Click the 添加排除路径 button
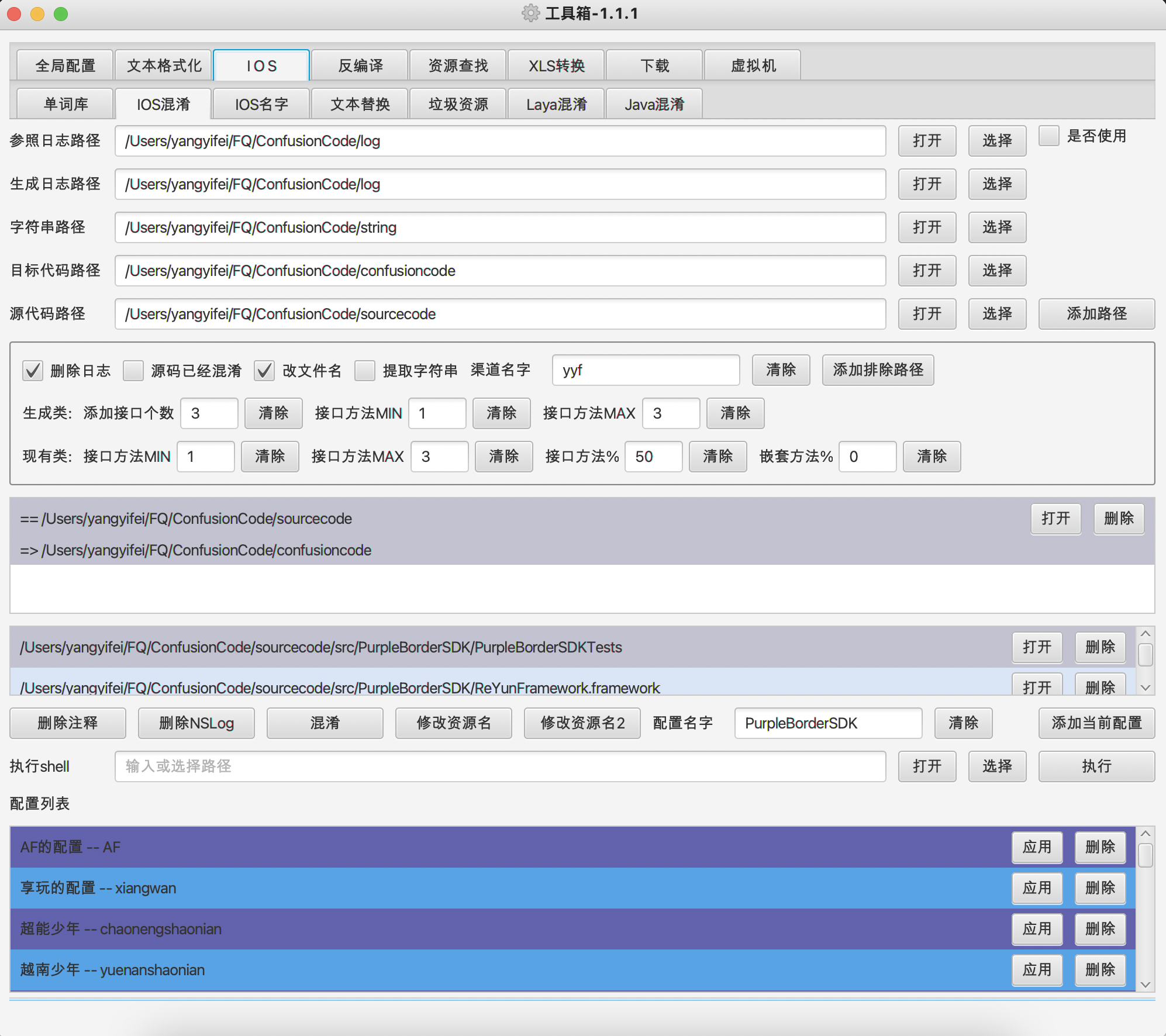 point(878,370)
